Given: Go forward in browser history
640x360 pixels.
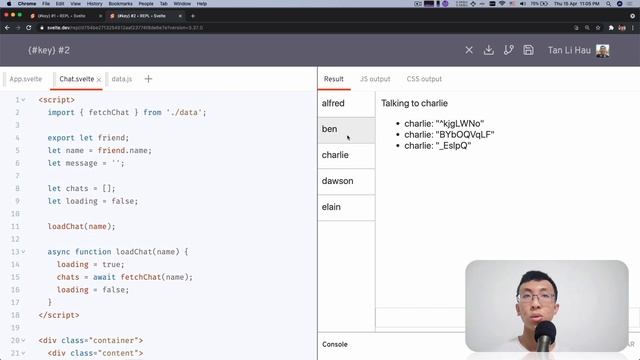Looking at the screenshot, I should pyautogui.click(x=18, y=28).
